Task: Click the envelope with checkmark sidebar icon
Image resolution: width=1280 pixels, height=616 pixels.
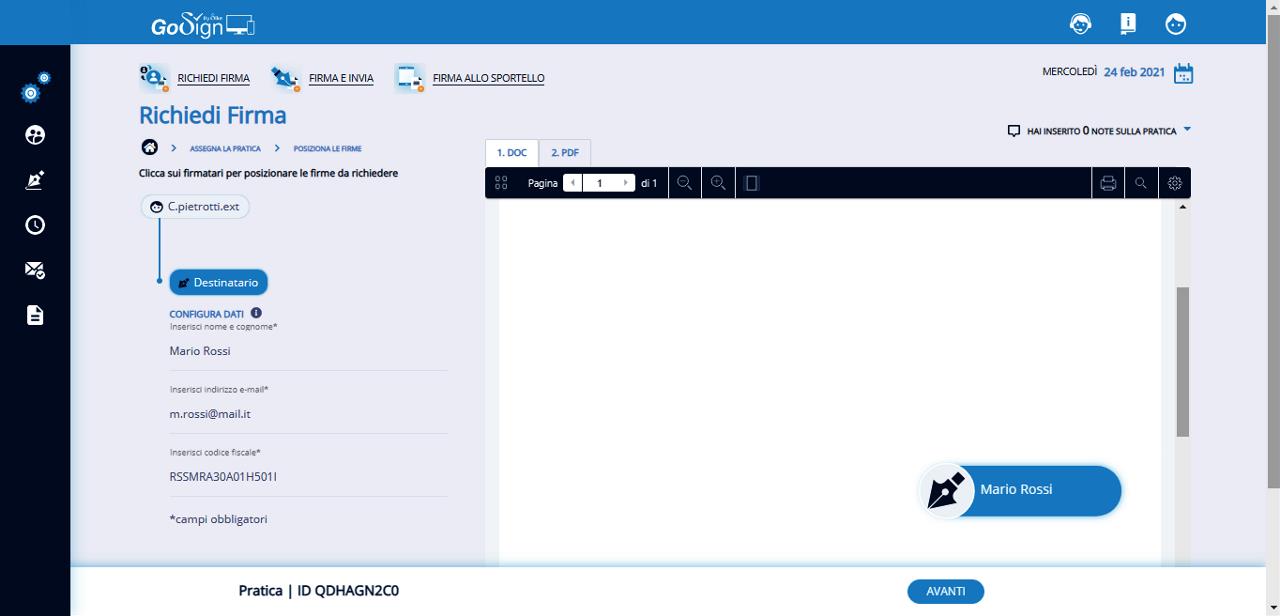Action: pyautogui.click(x=35, y=270)
